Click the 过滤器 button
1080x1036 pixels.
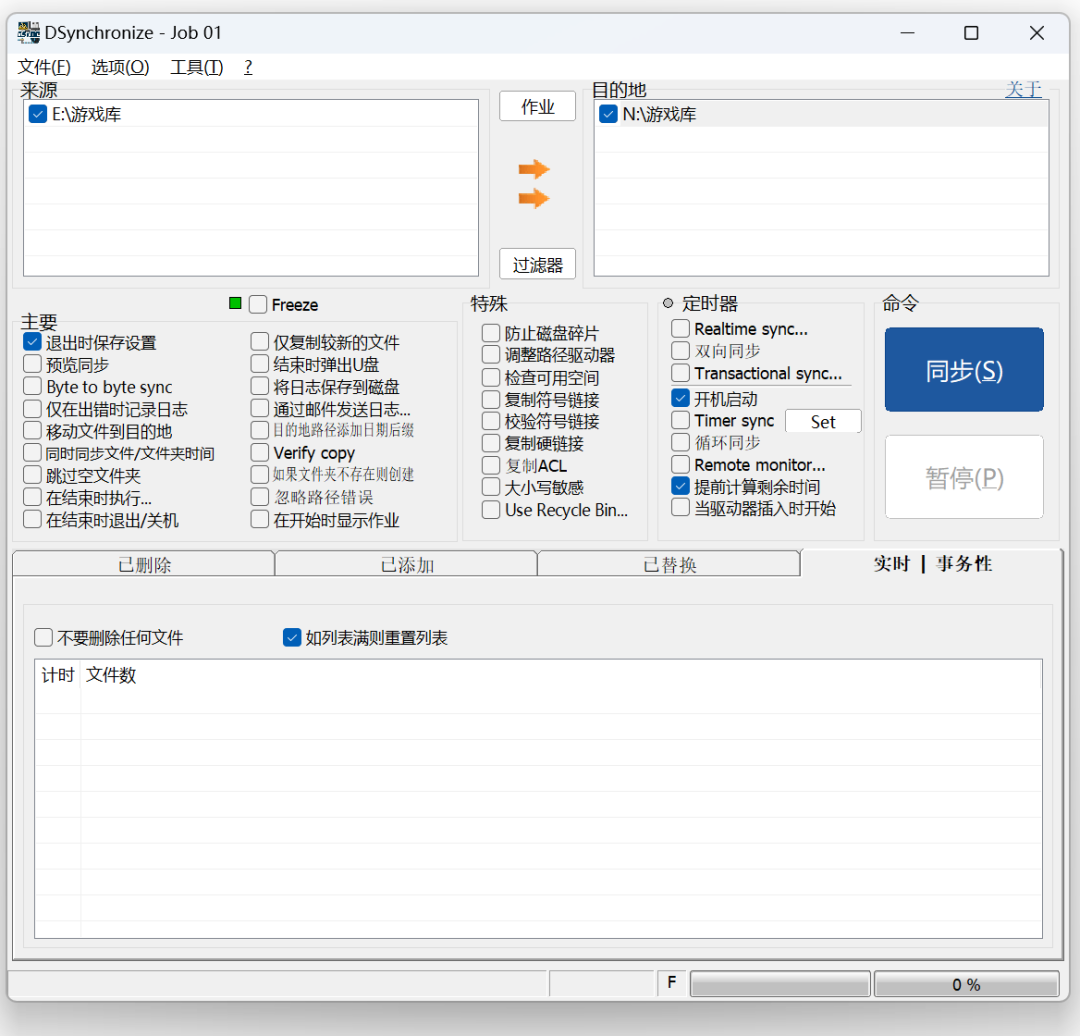537,264
